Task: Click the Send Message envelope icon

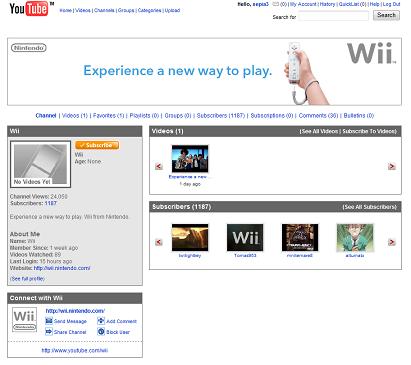Action: [49, 321]
